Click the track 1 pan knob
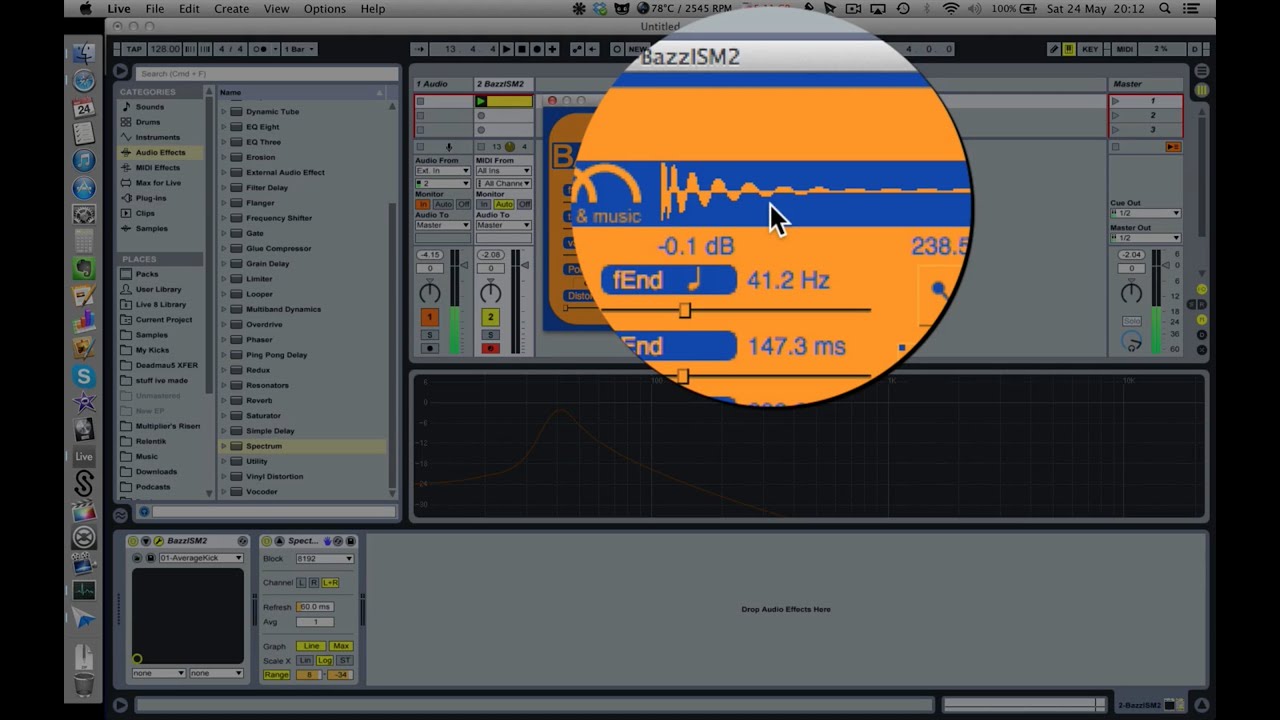This screenshot has height=720, width=1280. click(430, 293)
